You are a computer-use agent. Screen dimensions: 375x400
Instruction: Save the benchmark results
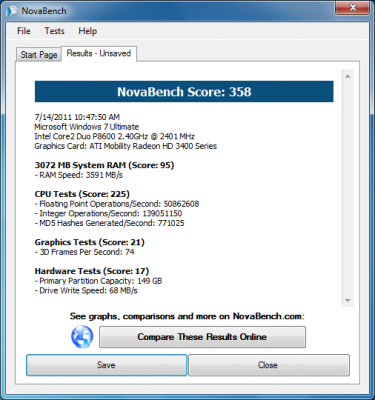tap(106, 365)
